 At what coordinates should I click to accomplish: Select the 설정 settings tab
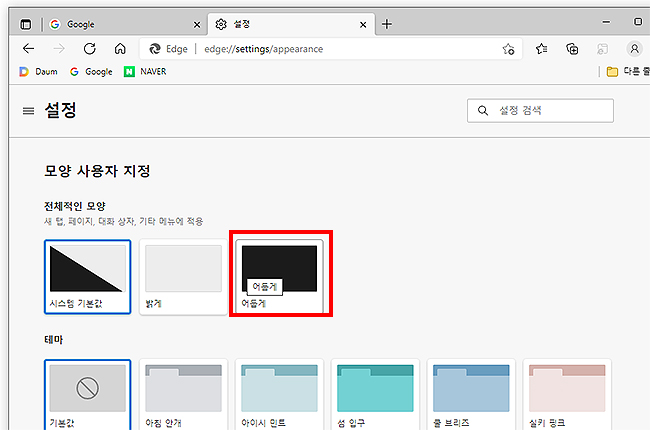291,24
